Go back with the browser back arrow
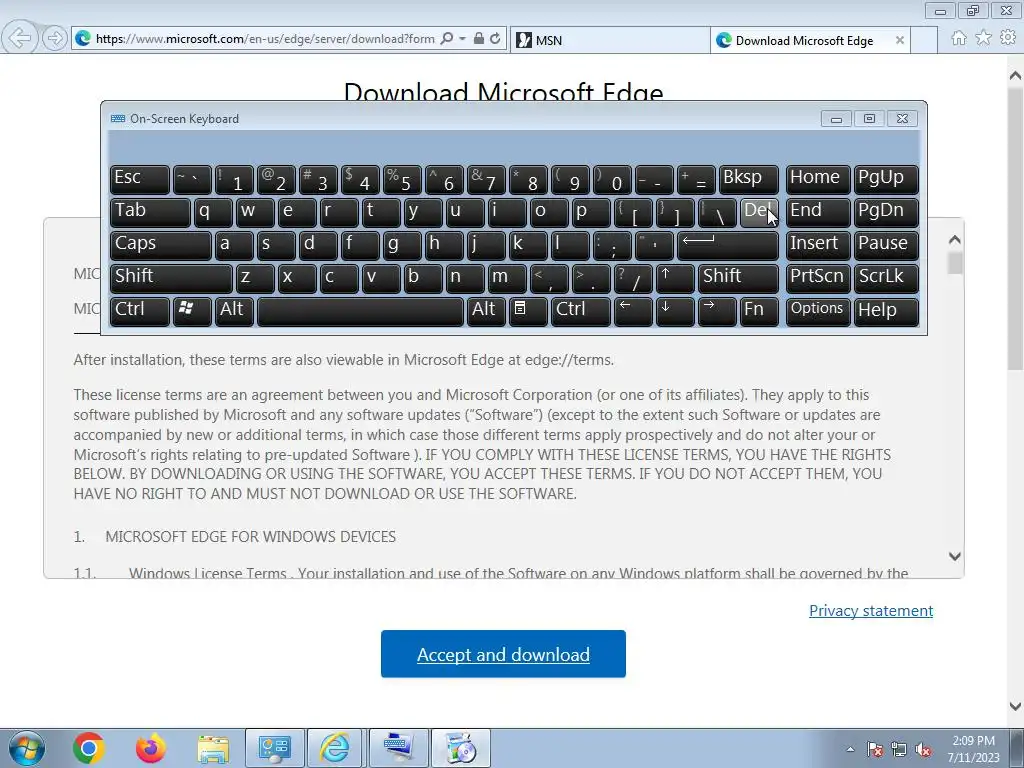This screenshot has height=768, width=1024. pyautogui.click(x=20, y=38)
